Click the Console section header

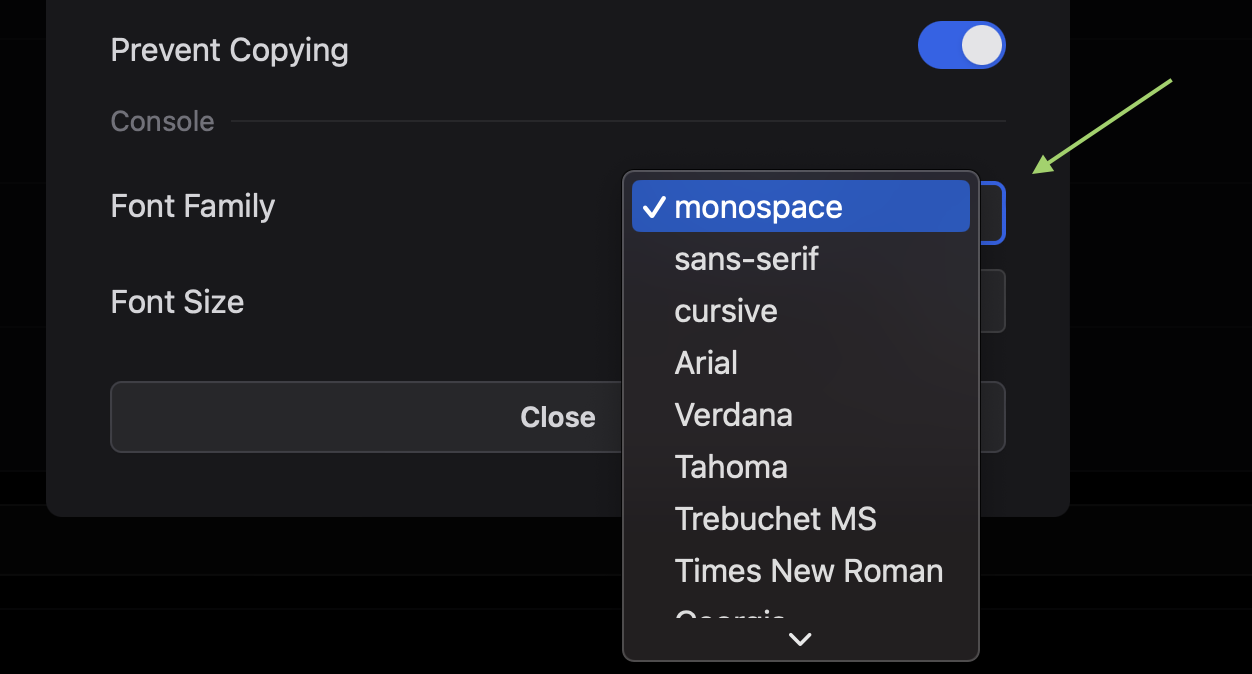tap(162, 121)
